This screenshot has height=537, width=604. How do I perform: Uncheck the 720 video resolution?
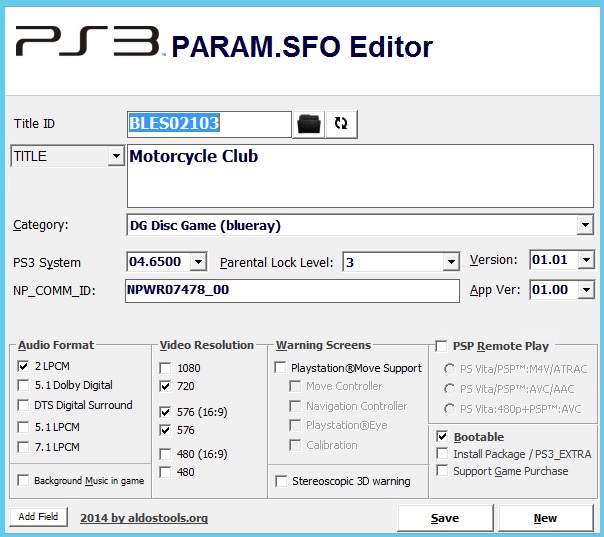pos(165,386)
